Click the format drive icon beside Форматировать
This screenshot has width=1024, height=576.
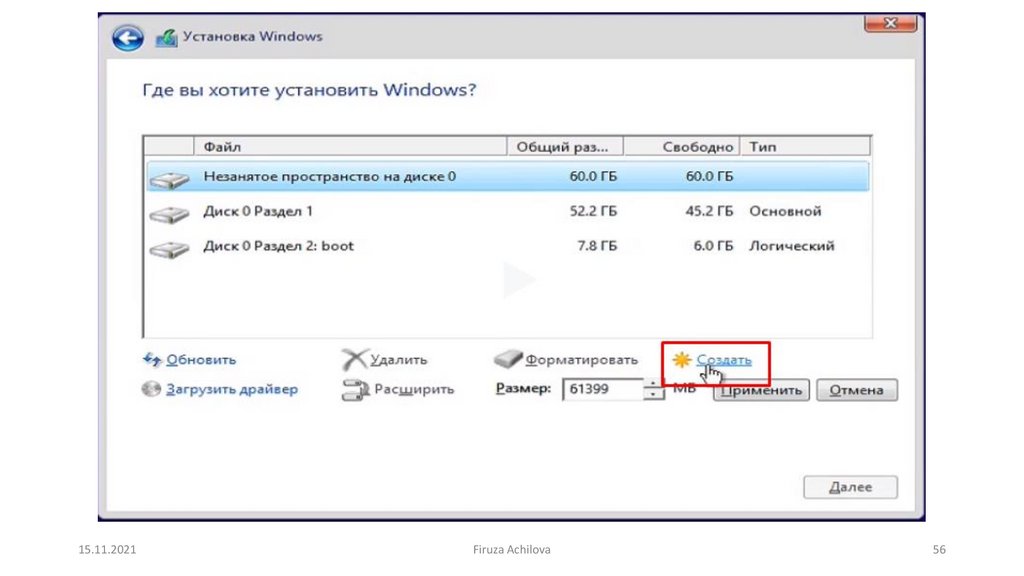[x=508, y=359]
